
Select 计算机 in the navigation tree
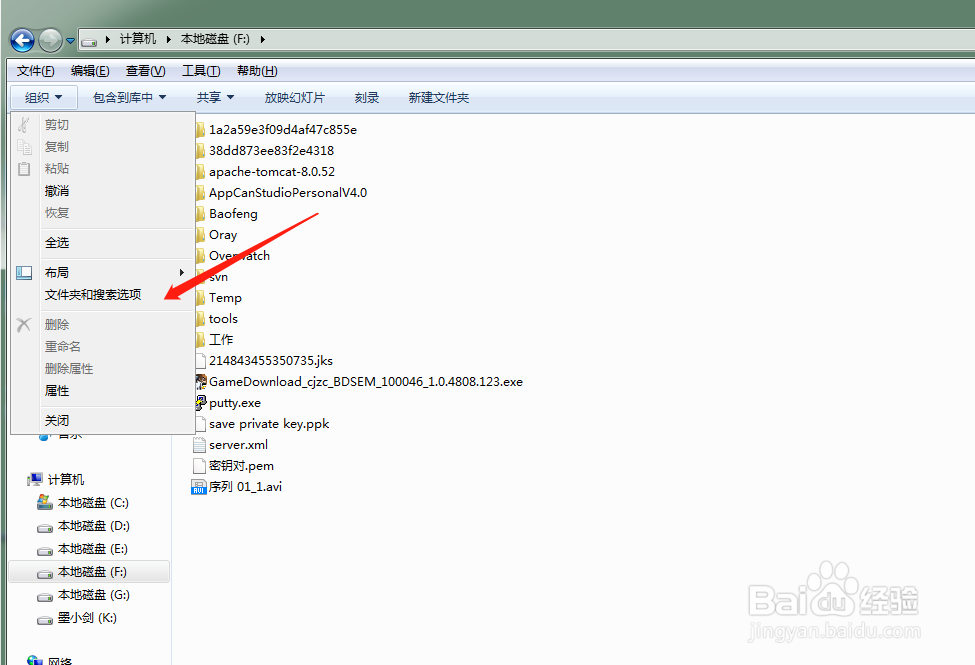(65, 480)
